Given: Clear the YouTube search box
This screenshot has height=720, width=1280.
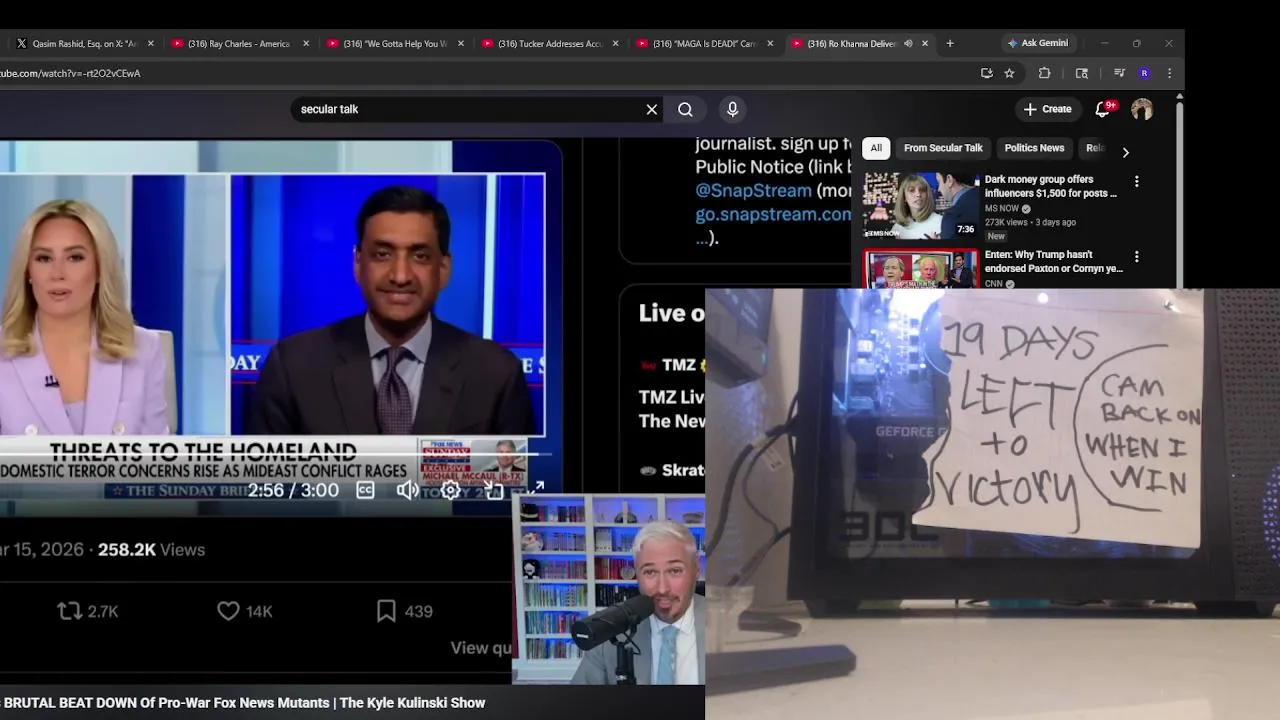Looking at the screenshot, I should 652,109.
